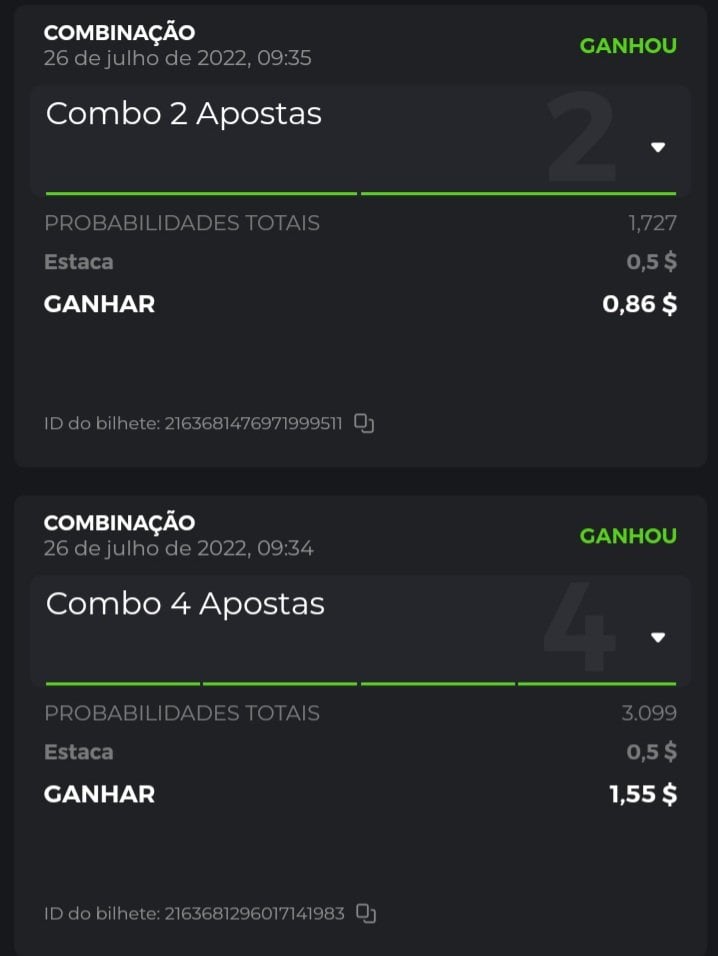The image size is (718, 956).
Task: Select the total odds value 3.099
Action: (649, 713)
